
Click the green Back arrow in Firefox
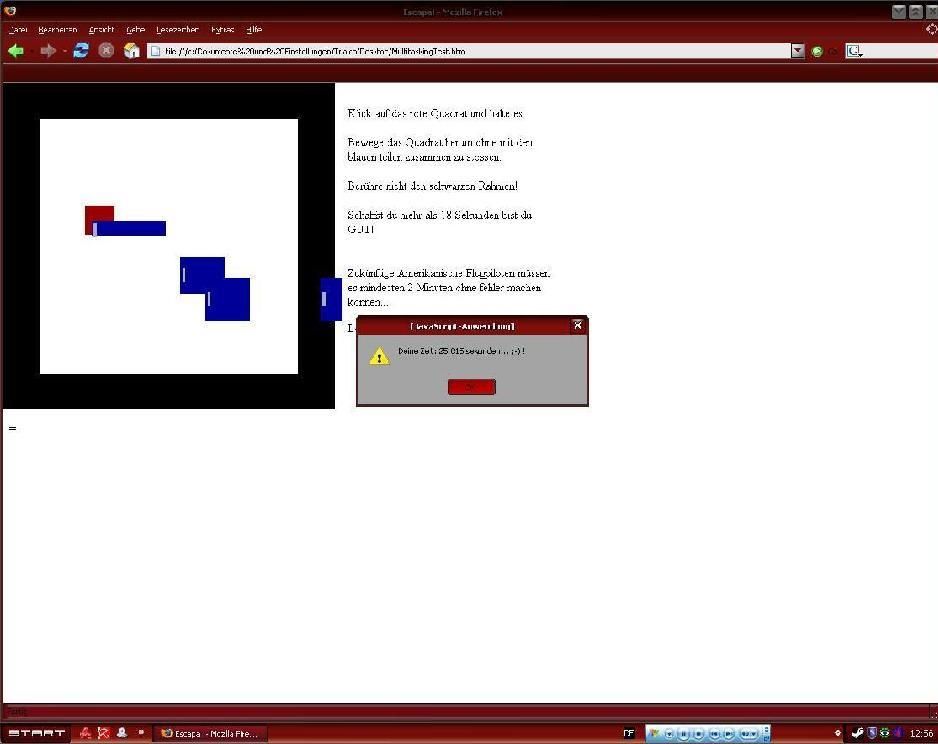click(16, 51)
